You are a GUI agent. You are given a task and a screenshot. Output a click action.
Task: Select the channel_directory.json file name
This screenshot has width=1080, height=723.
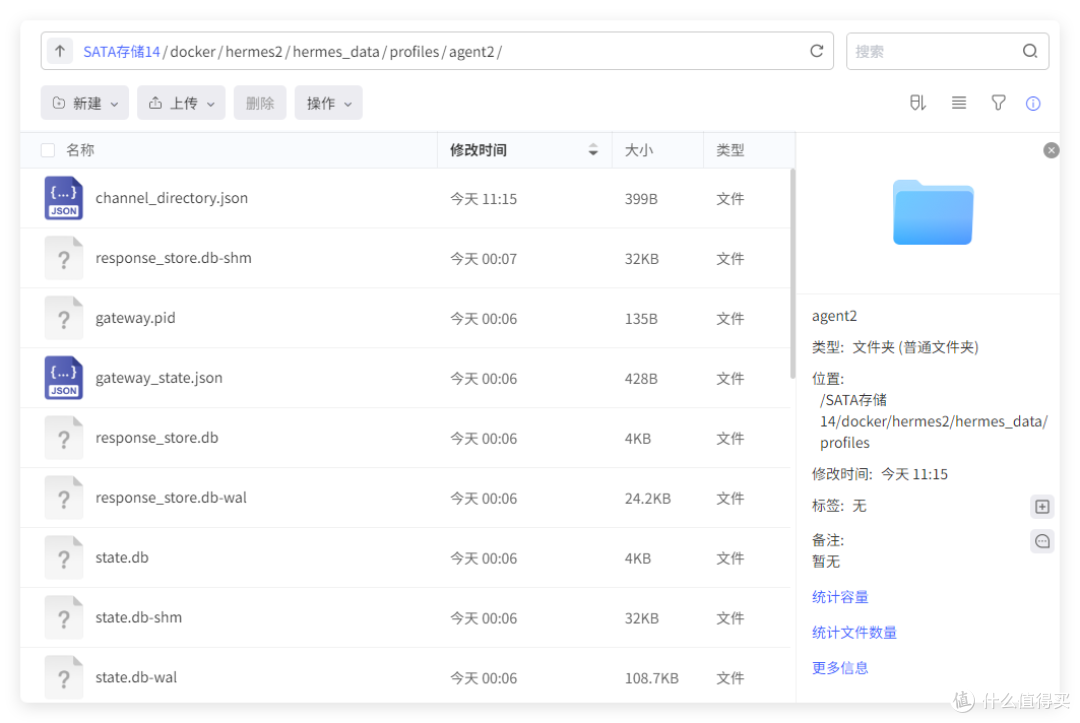pos(172,198)
